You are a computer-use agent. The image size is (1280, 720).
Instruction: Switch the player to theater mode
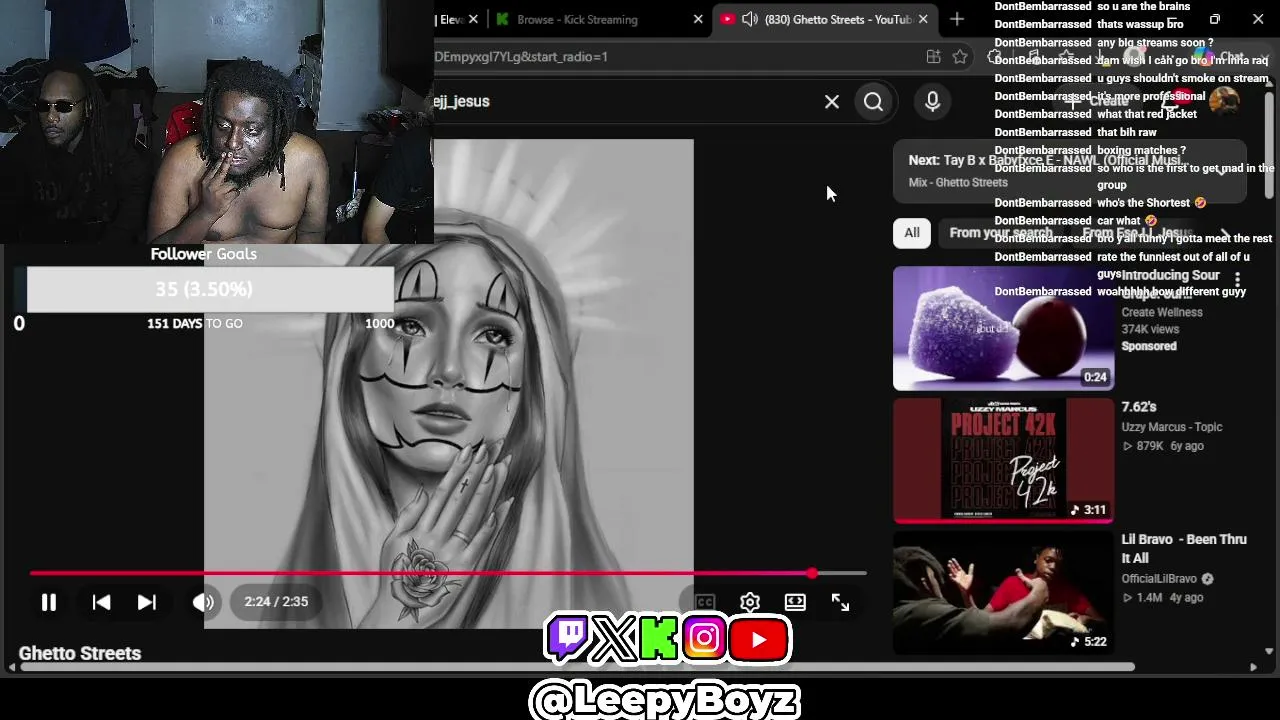[x=795, y=602]
